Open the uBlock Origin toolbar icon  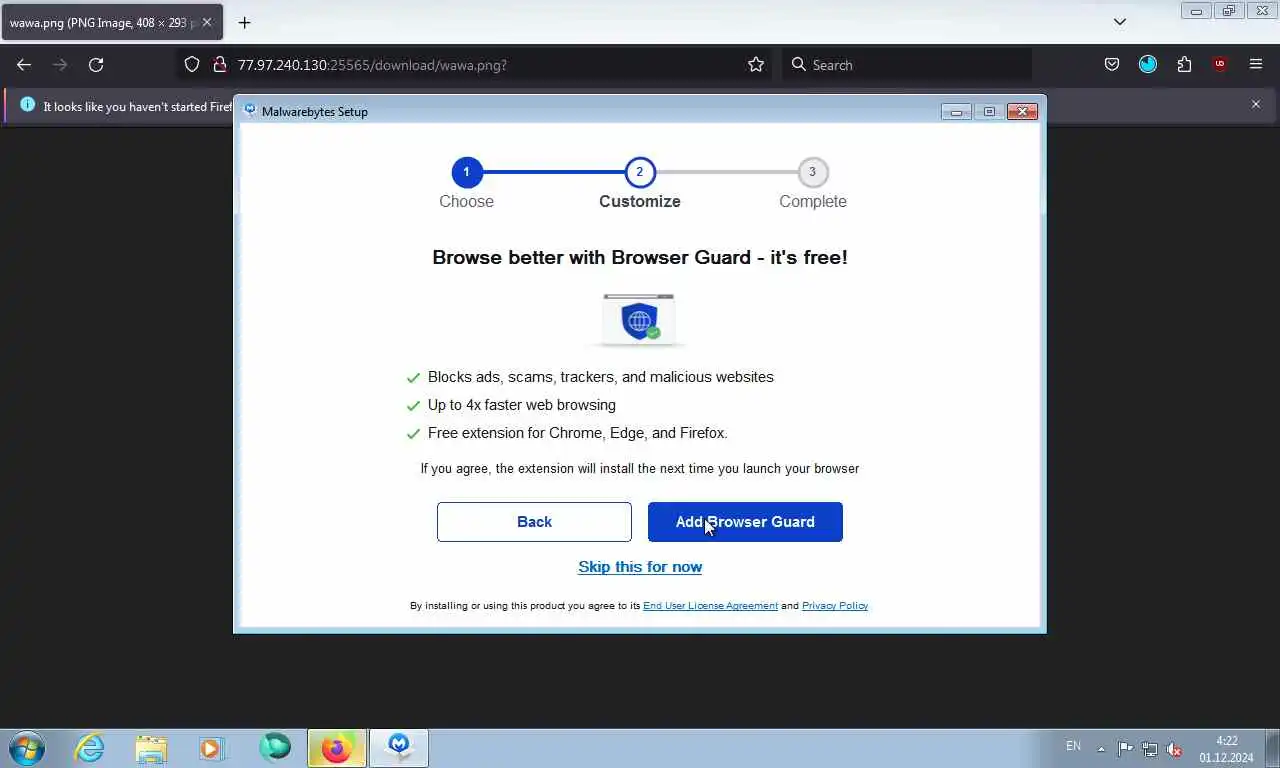[x=1220, y=65]
